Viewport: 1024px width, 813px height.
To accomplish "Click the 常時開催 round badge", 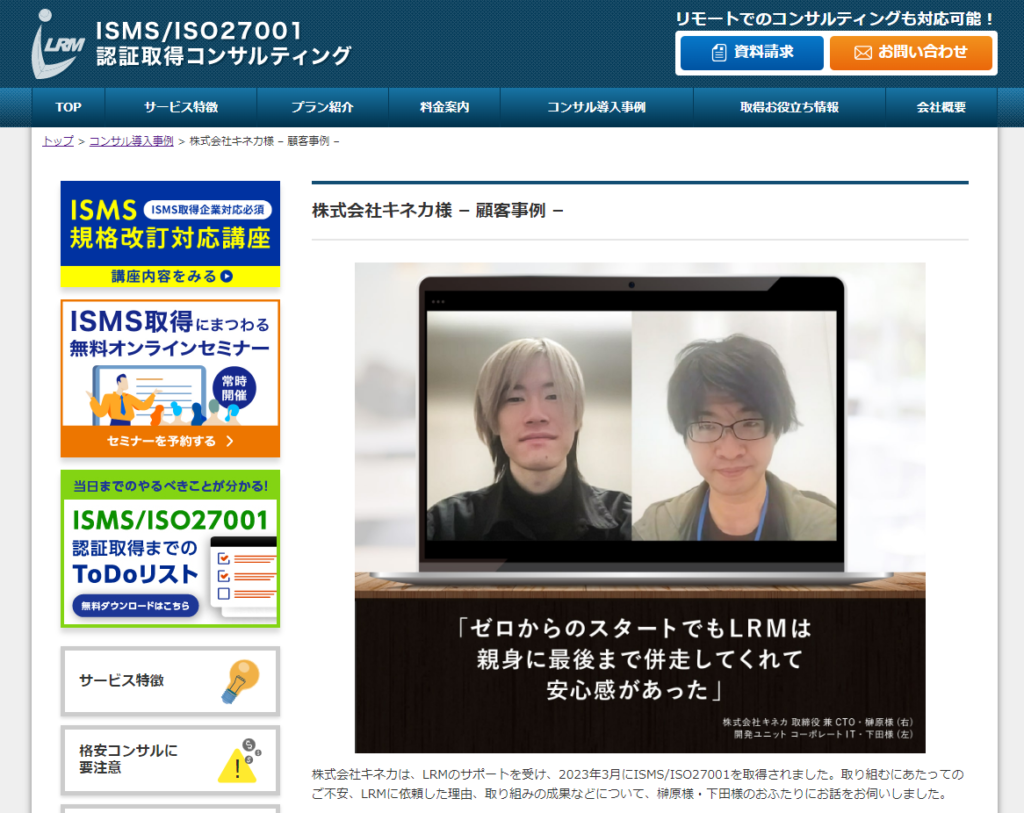I will [234, 388].
